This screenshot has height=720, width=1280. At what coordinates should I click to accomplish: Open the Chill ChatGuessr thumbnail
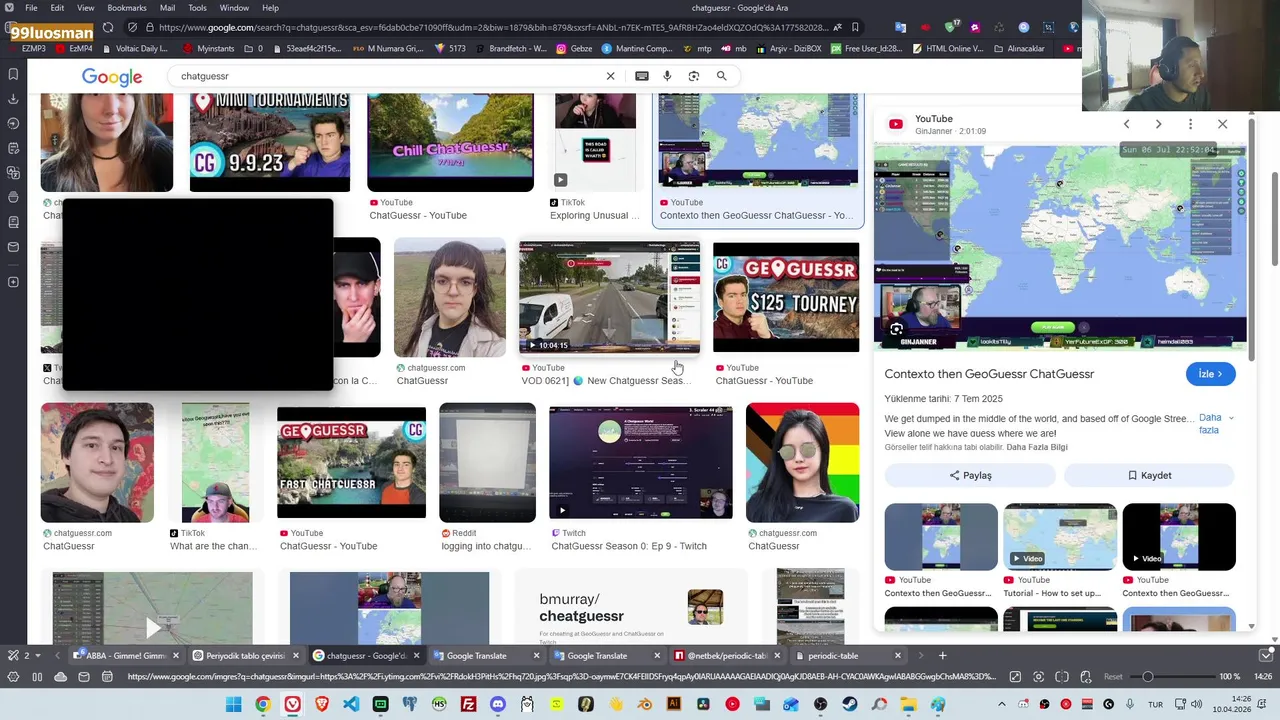450,142
